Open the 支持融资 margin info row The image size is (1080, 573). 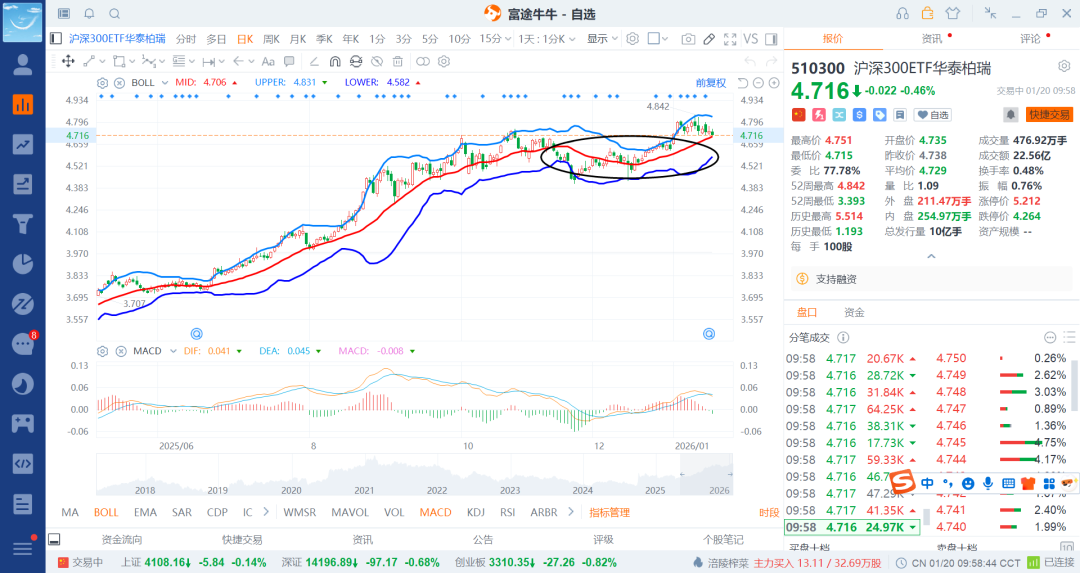(931, 279)
